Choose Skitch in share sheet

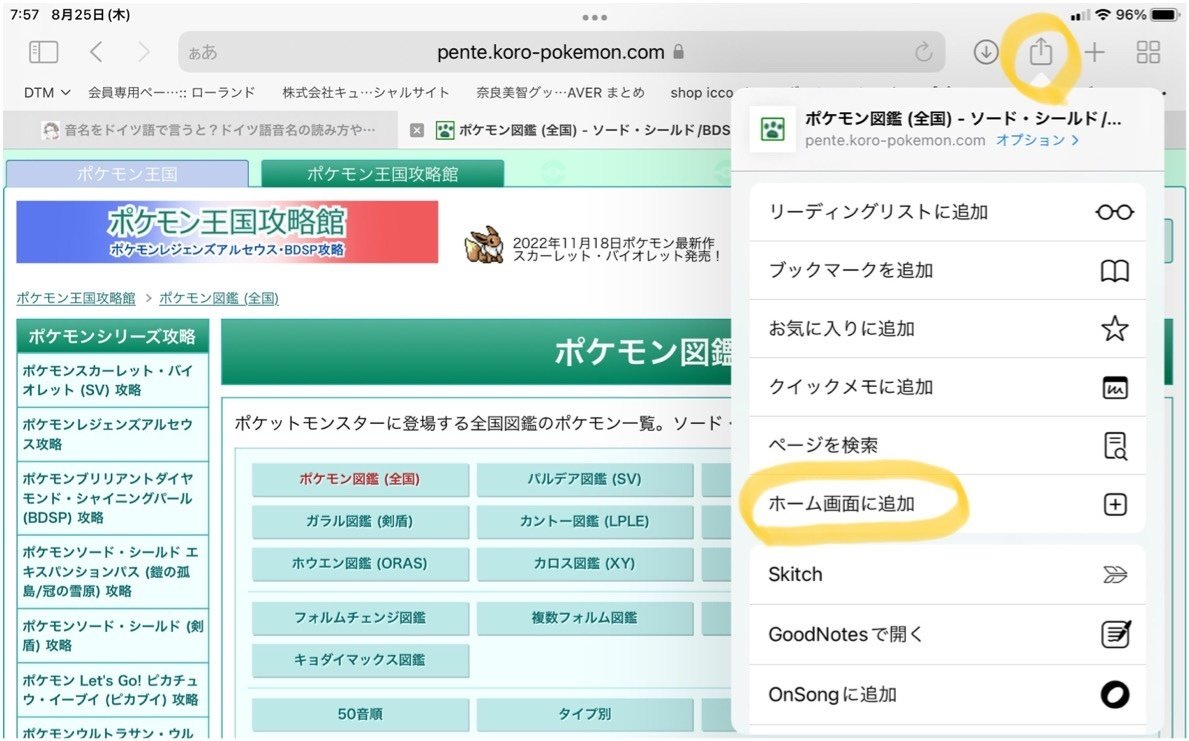pos(947,575)
